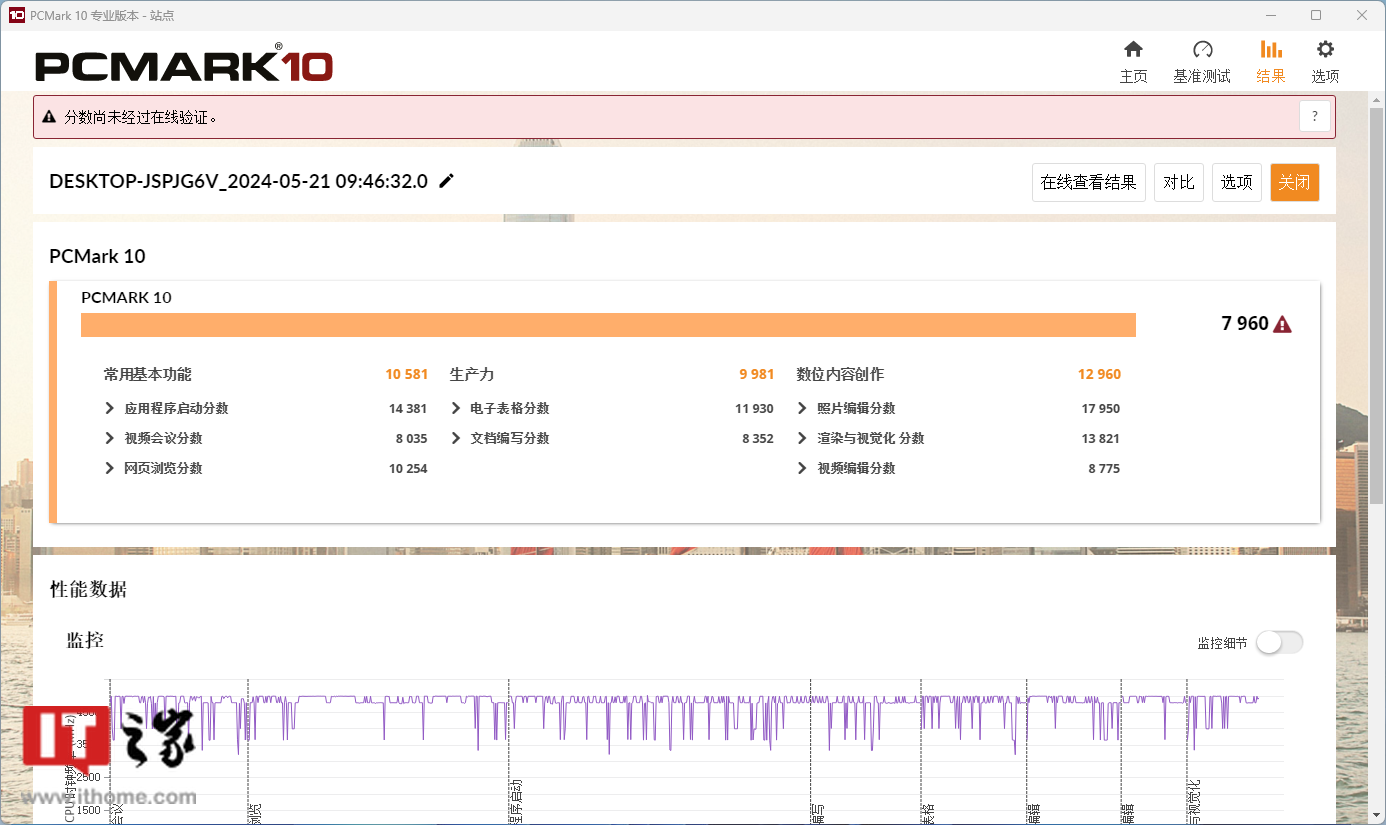
Task: Click the pencil icon to rename result
Action: click(447, 181)
